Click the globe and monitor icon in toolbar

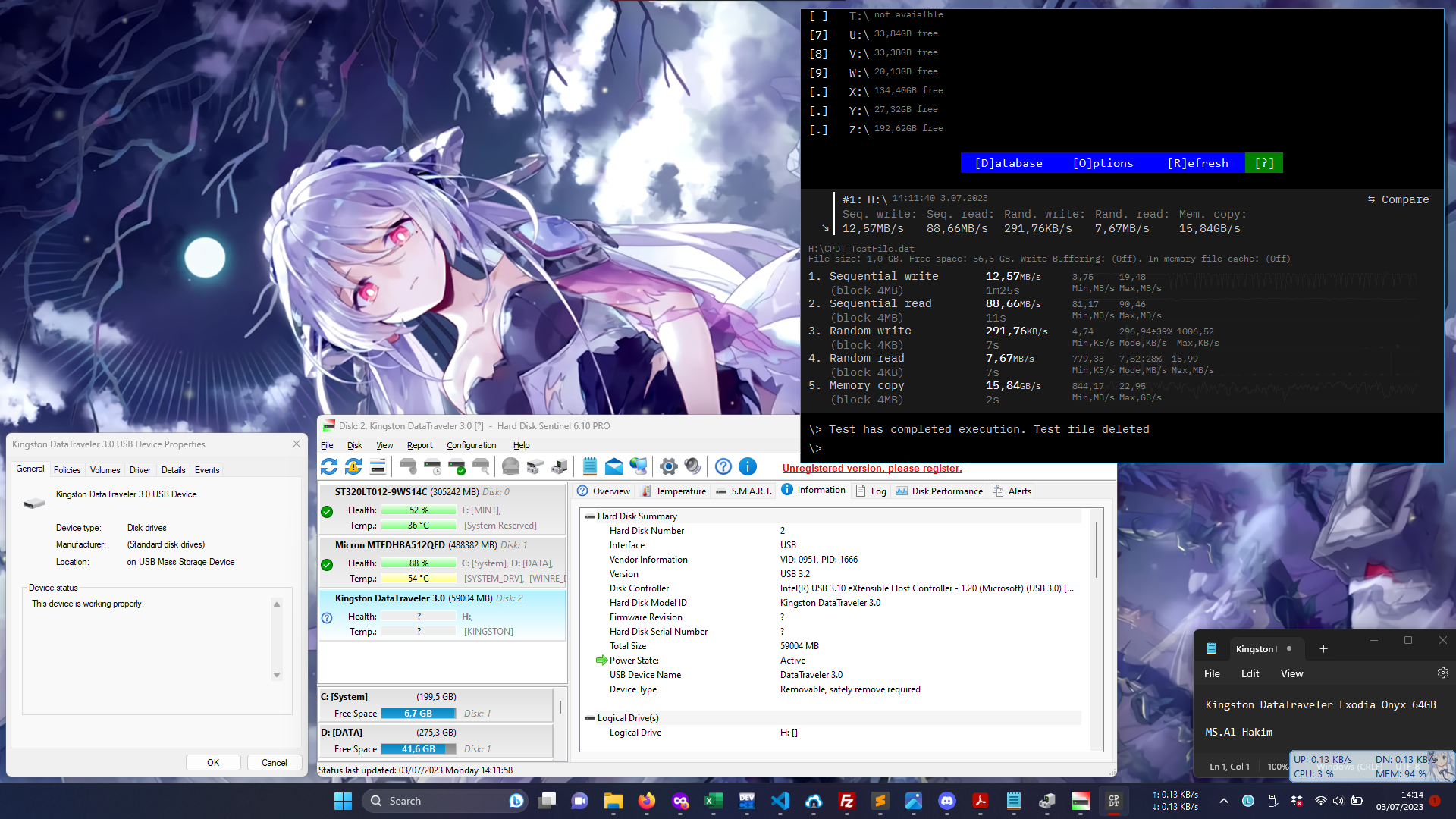[x=639, y=466]
